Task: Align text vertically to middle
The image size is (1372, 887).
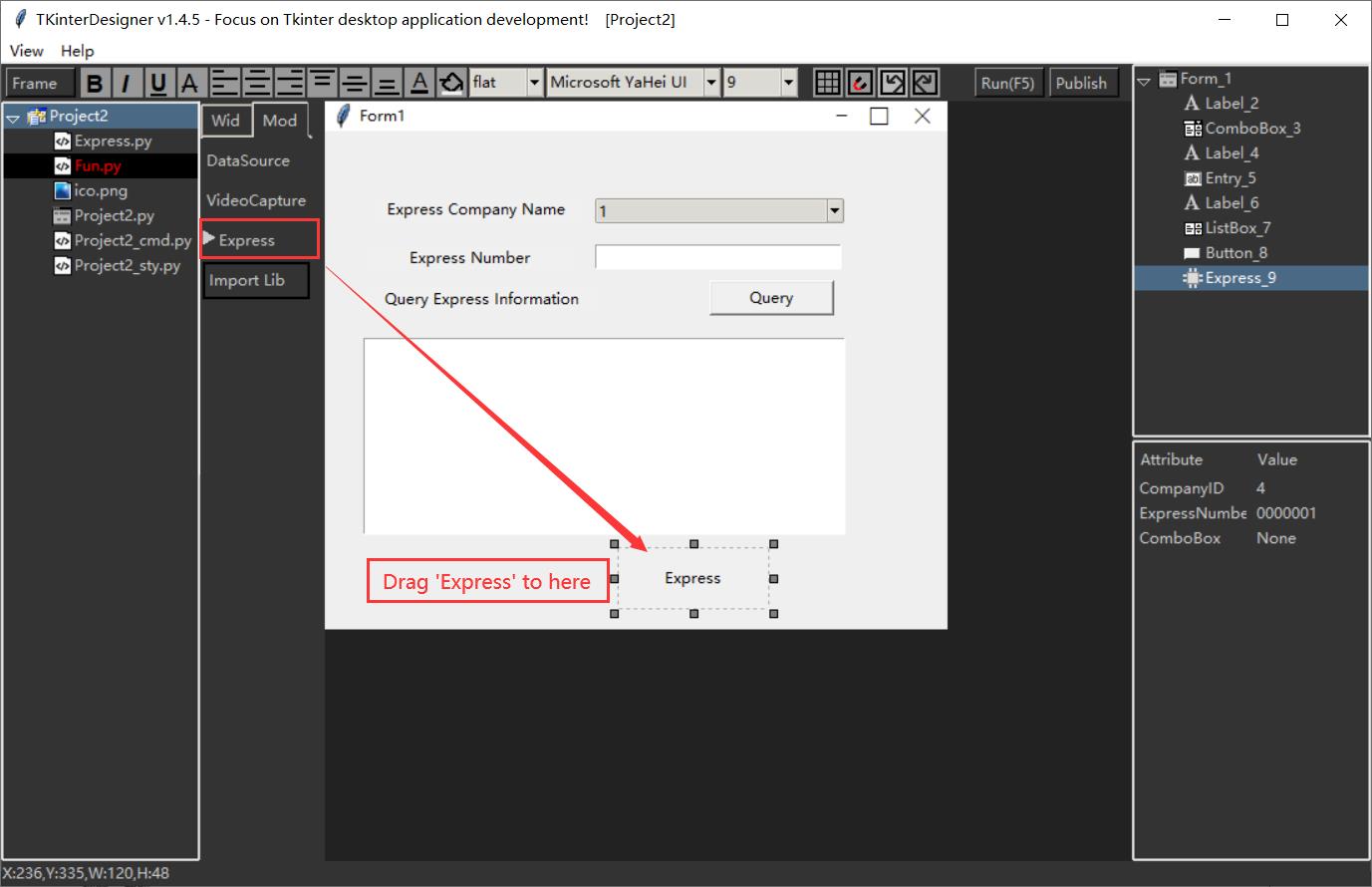Action: click(x=355, y=83)
